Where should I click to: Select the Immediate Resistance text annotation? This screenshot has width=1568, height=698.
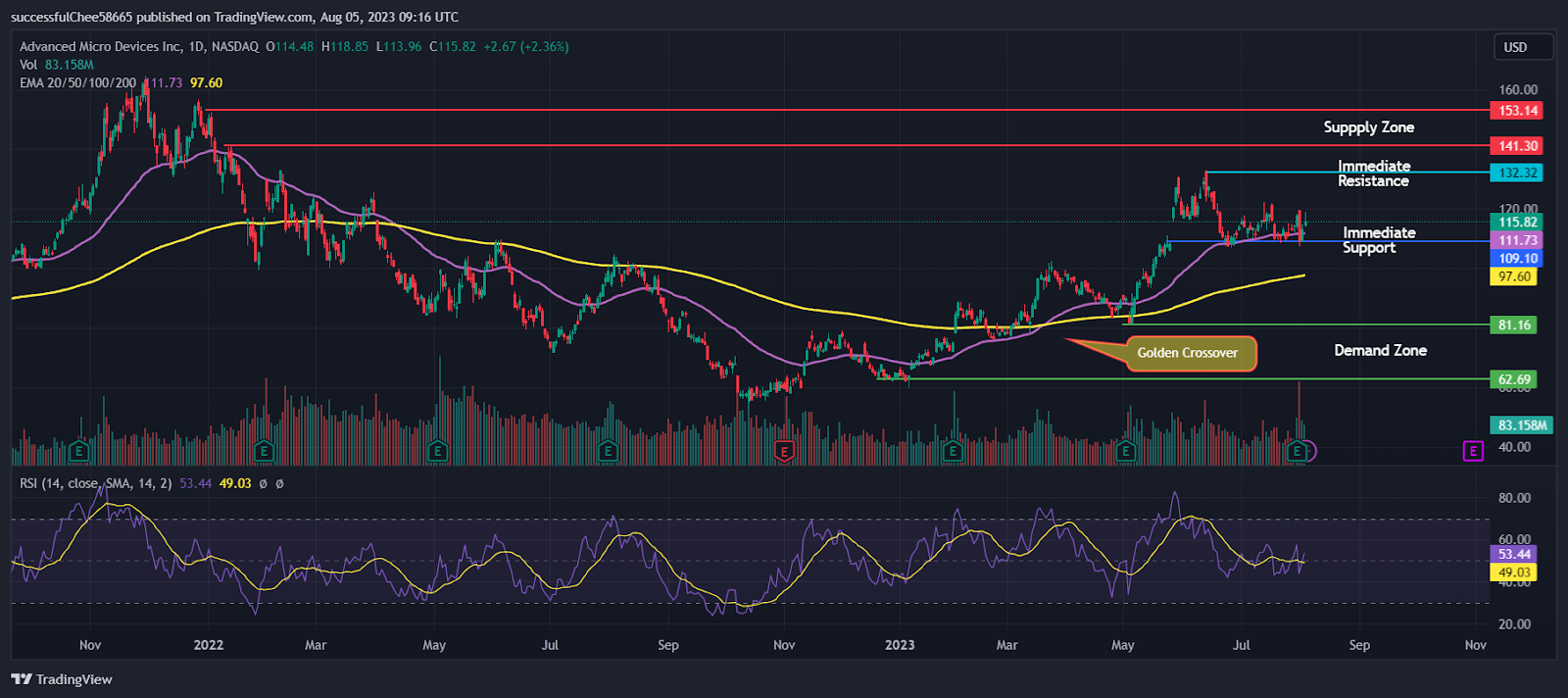[x=1374, y=174]
